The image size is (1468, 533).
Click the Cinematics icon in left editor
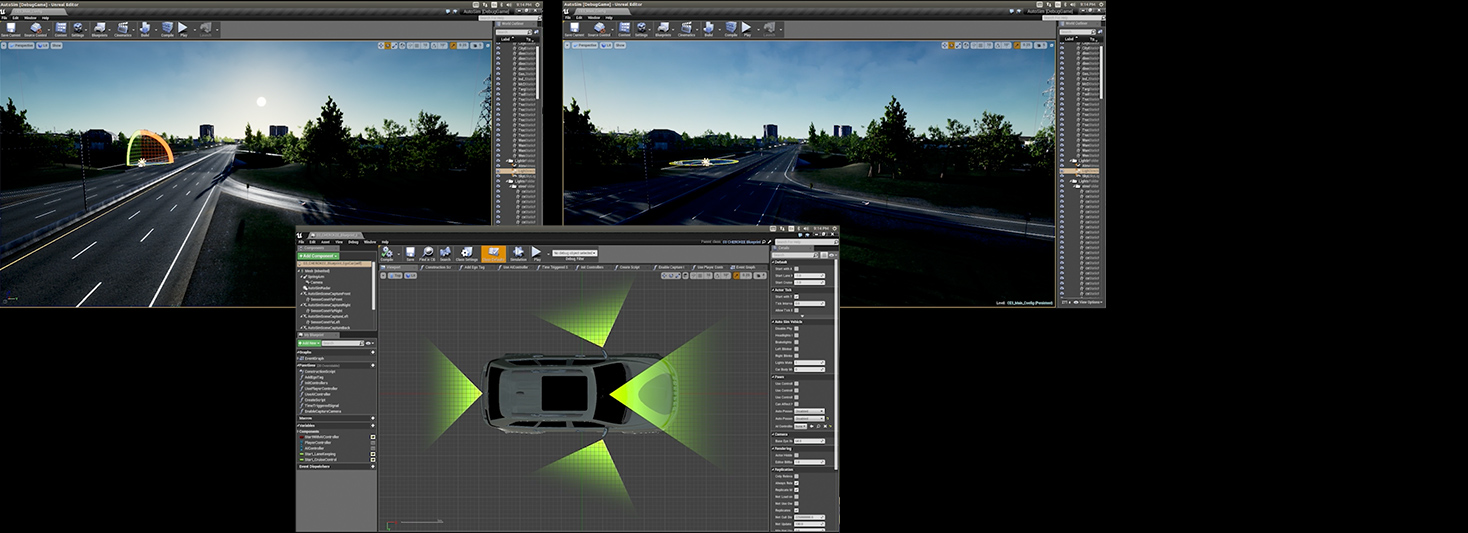(123, 29)
